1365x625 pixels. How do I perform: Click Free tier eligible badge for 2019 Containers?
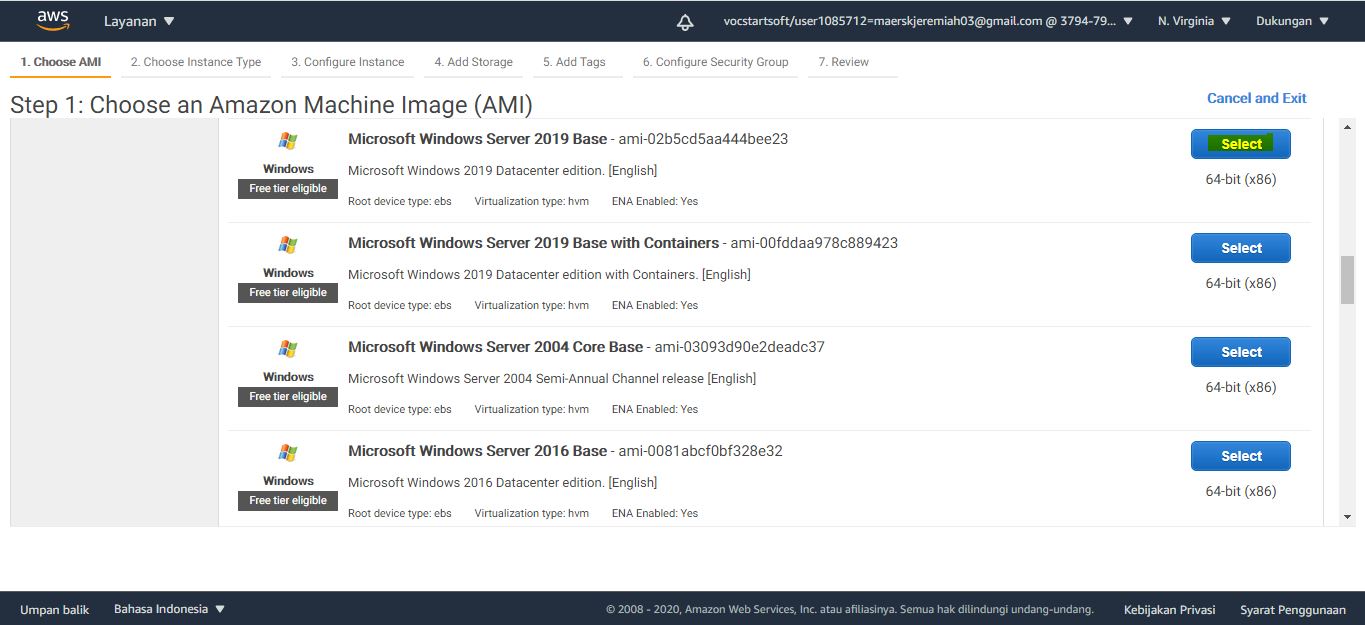[x=288, y=292]
